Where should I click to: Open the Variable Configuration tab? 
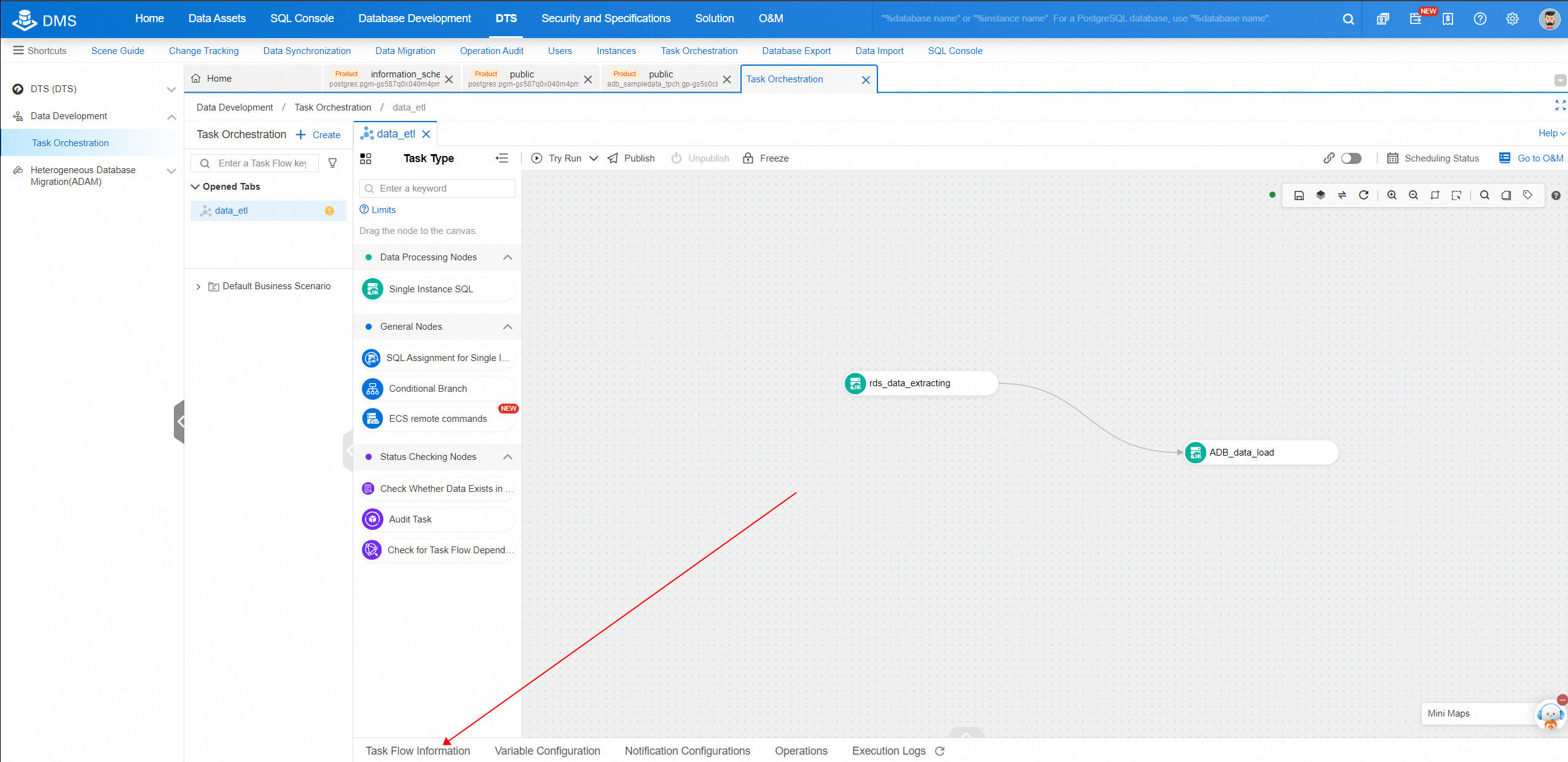pos(547,751)
